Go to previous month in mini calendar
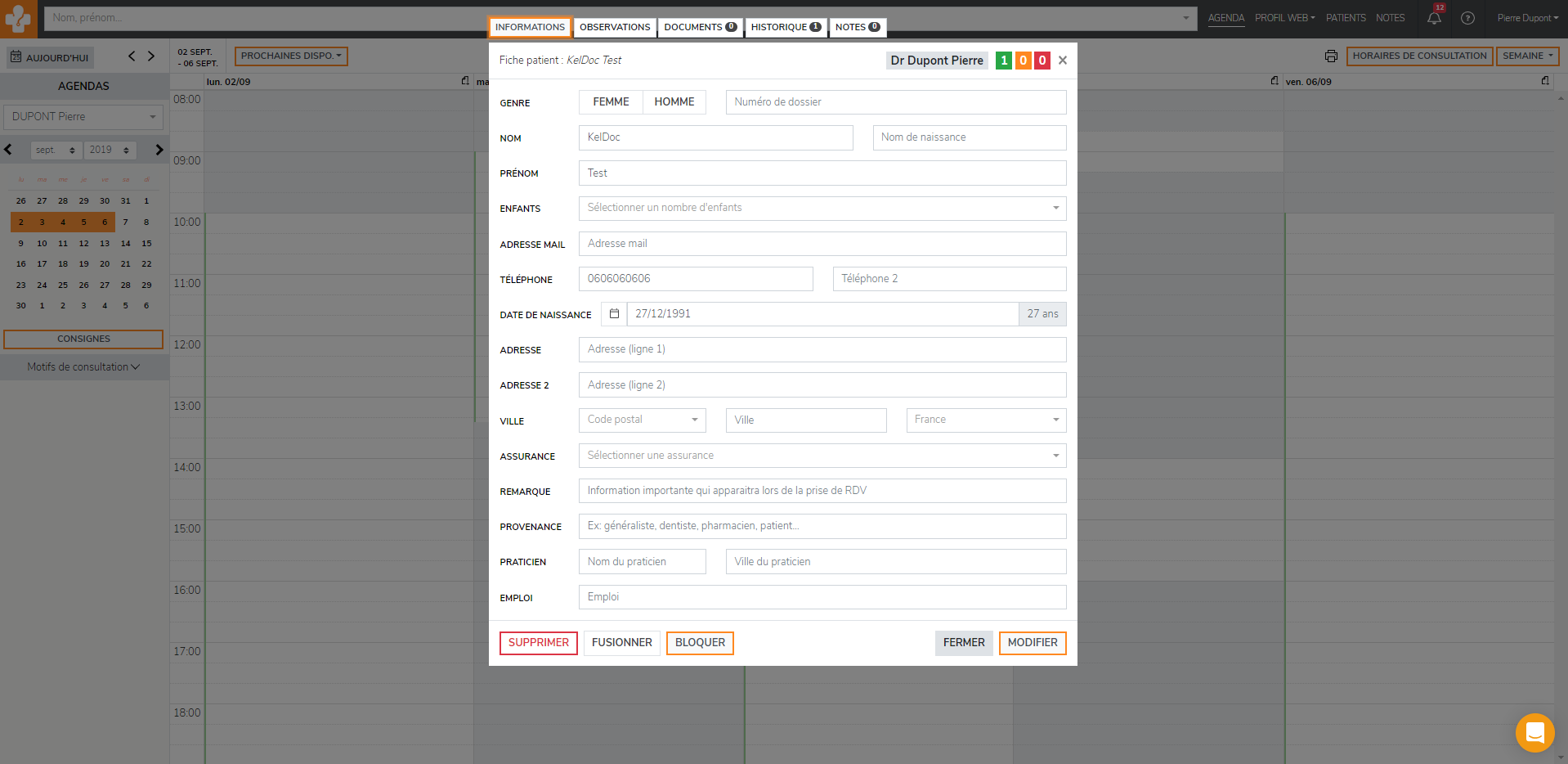The height and width of the screenshot is (764, 1568). (x=8, y=150)
